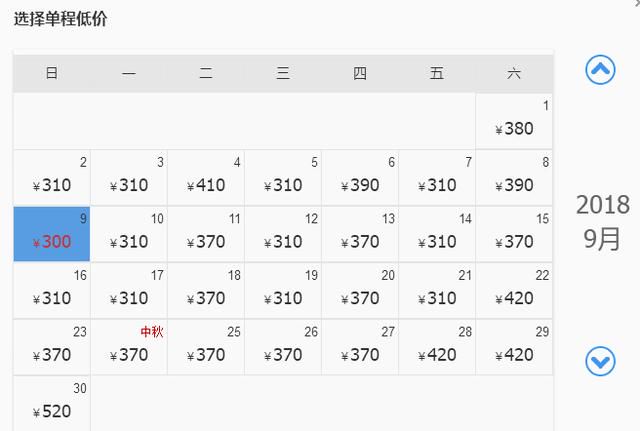Image resolution: width=640 pixels, height=431 pixels.
Task: Pick the Mid-Autumn (中秋) date cell
Action: point(129,347)
